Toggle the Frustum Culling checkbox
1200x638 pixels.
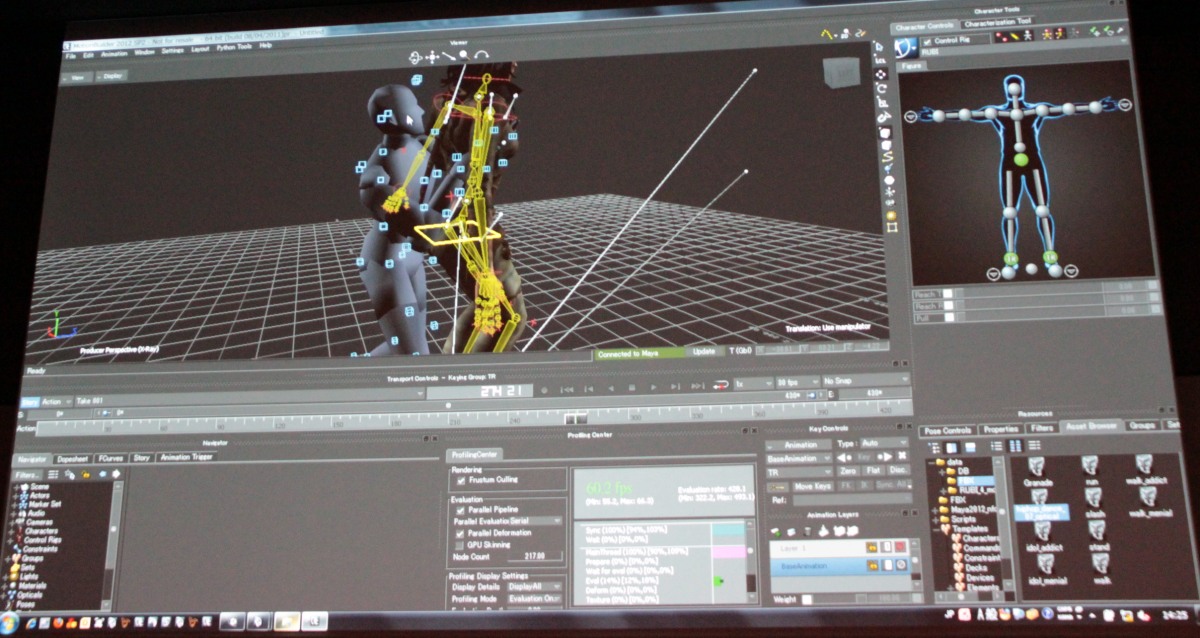point(460,481)
